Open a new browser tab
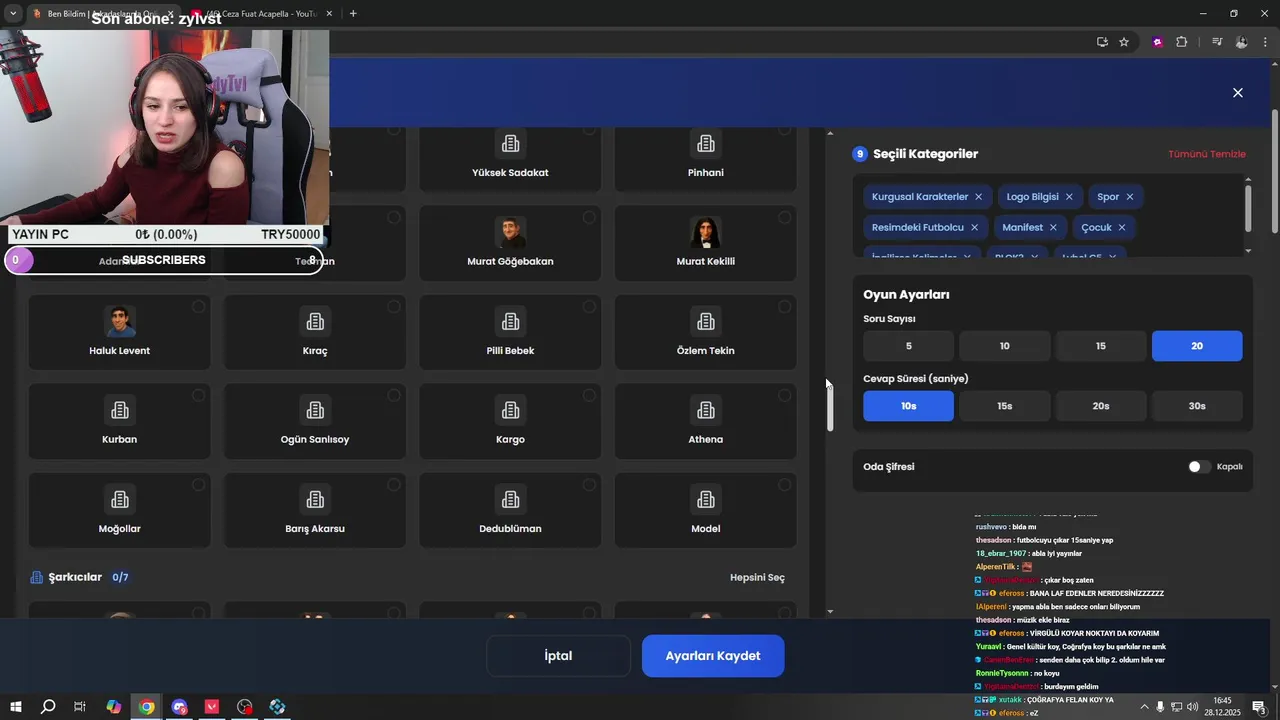Screen dimensions: 1280x720 353,14
